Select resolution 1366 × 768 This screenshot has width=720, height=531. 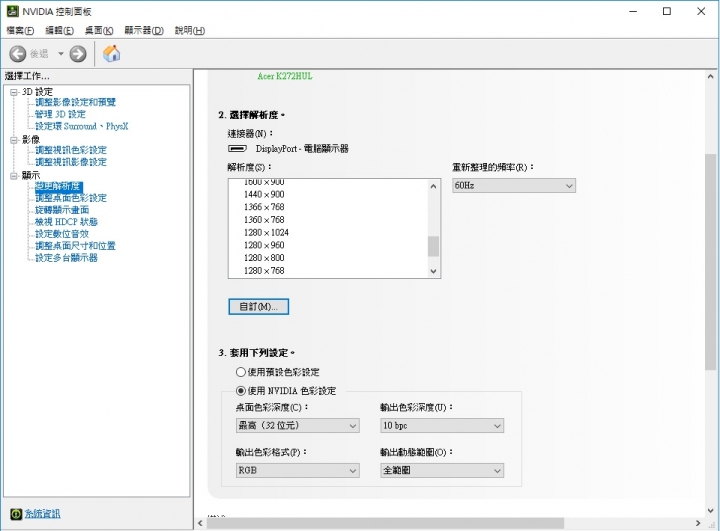click(x=264, y=207)
